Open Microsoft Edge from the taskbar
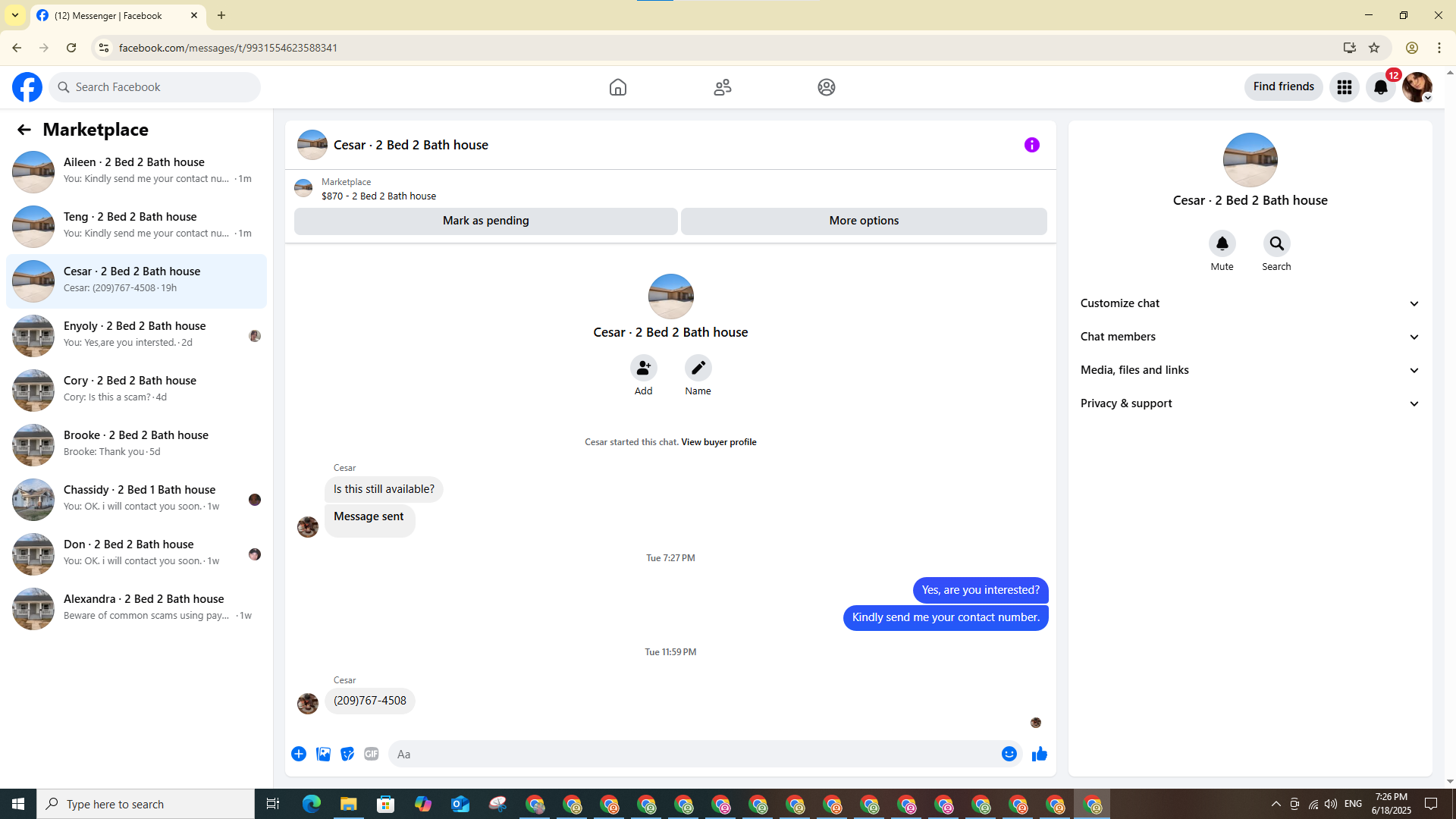1456x819 pixels. click(x=311, y=804)
